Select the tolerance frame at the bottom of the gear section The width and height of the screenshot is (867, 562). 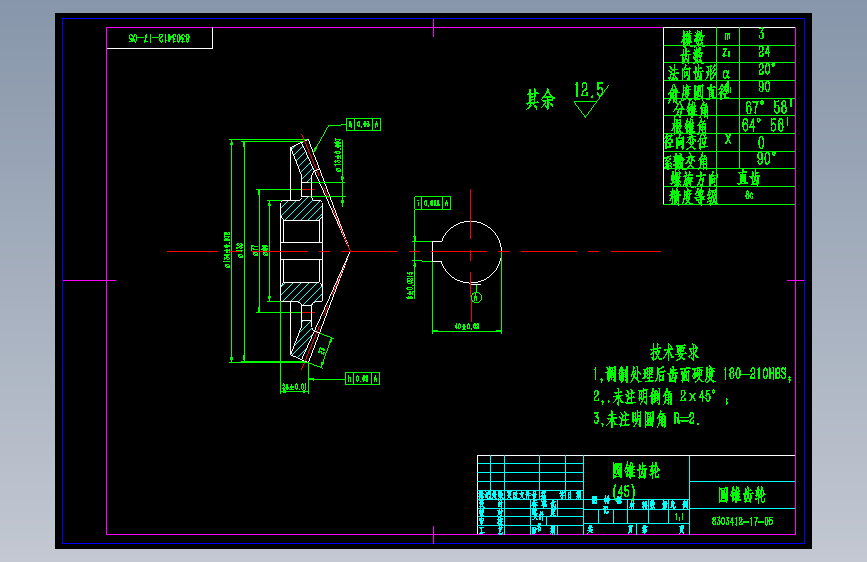362,378
